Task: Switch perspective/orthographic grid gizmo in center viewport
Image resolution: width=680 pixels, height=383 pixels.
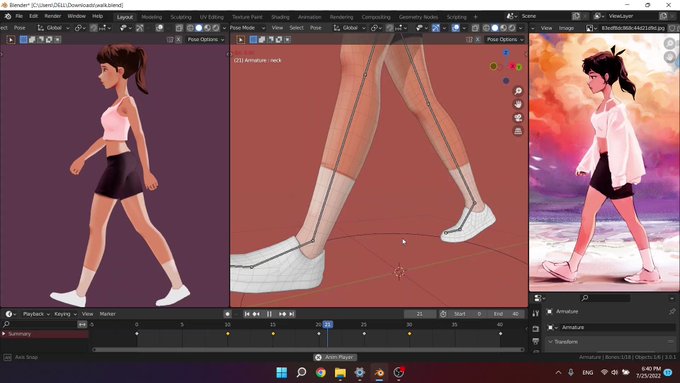Action: tap(518, 131)
